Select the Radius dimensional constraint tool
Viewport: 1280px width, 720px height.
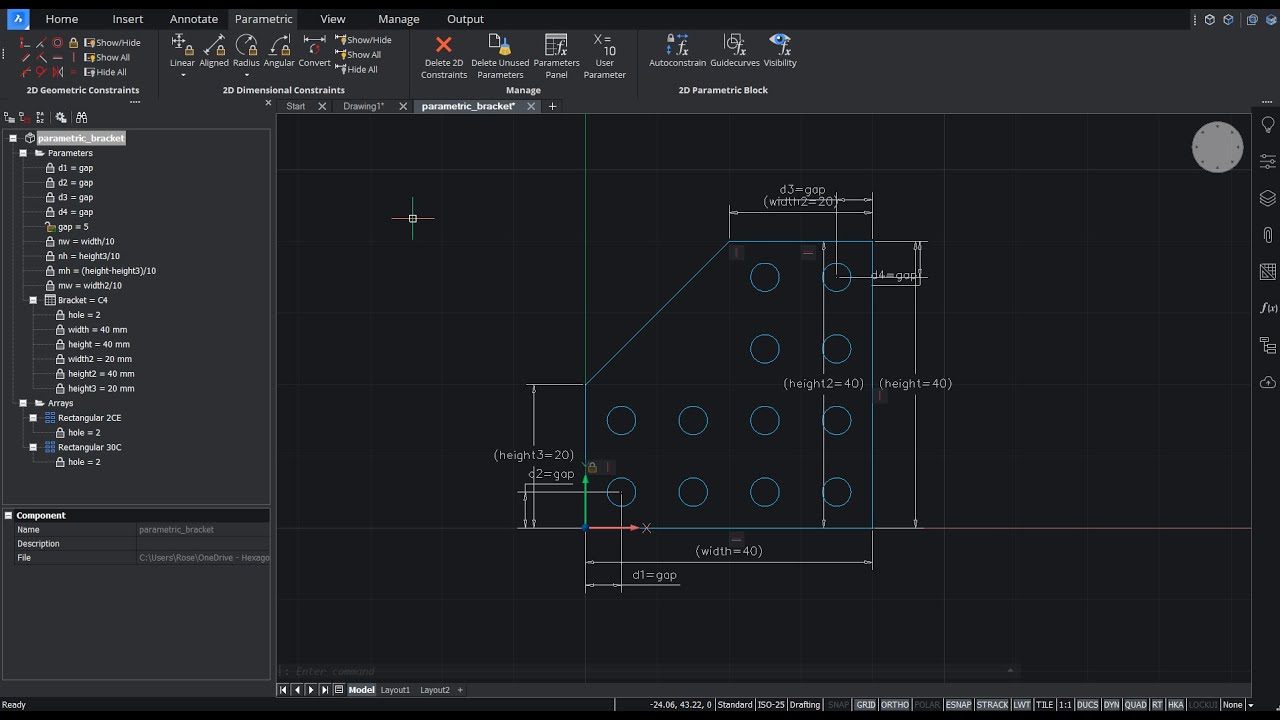pyautogui.click(x=246, y=51)
